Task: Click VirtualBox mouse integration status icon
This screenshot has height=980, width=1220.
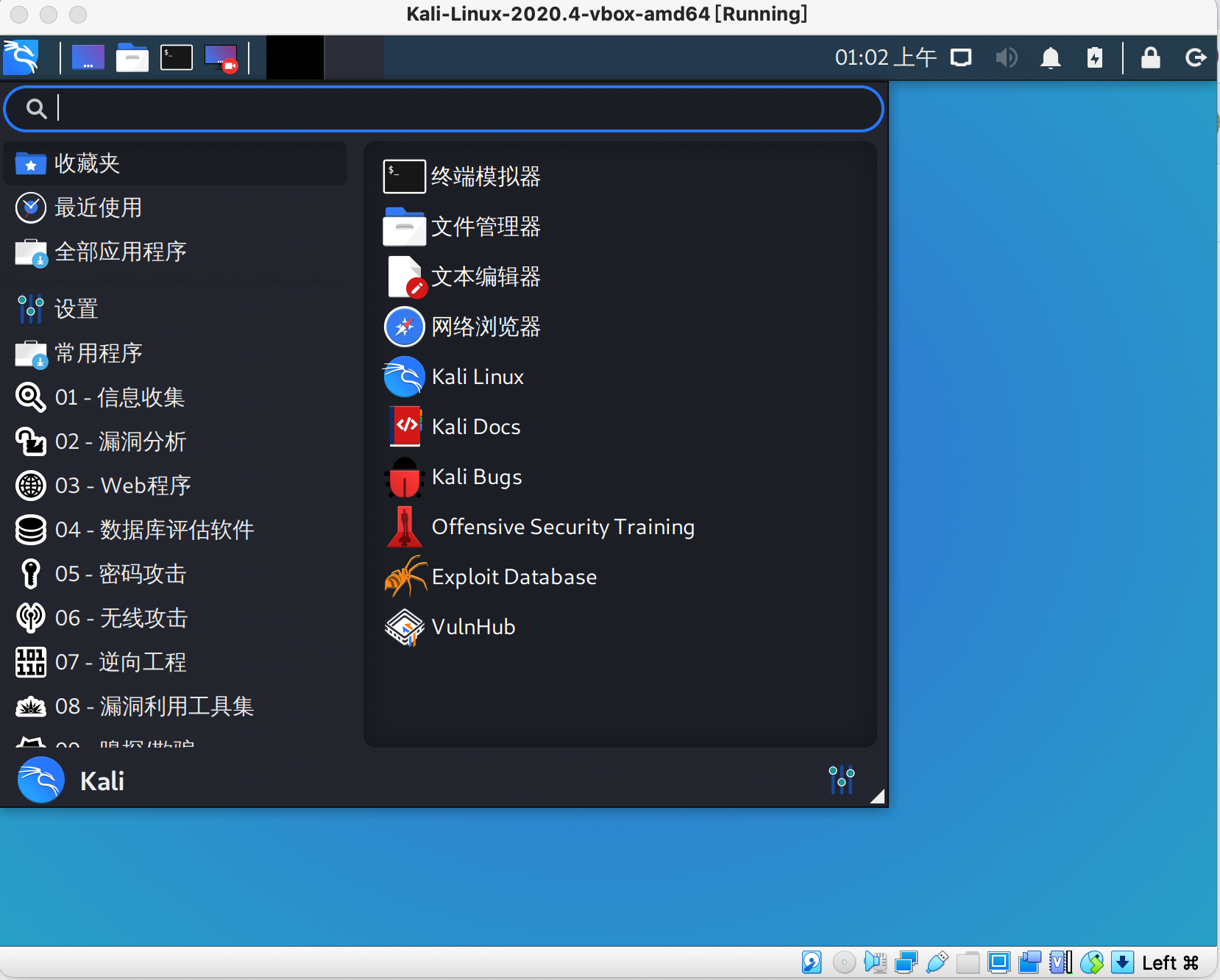Action: point(1091,962)
